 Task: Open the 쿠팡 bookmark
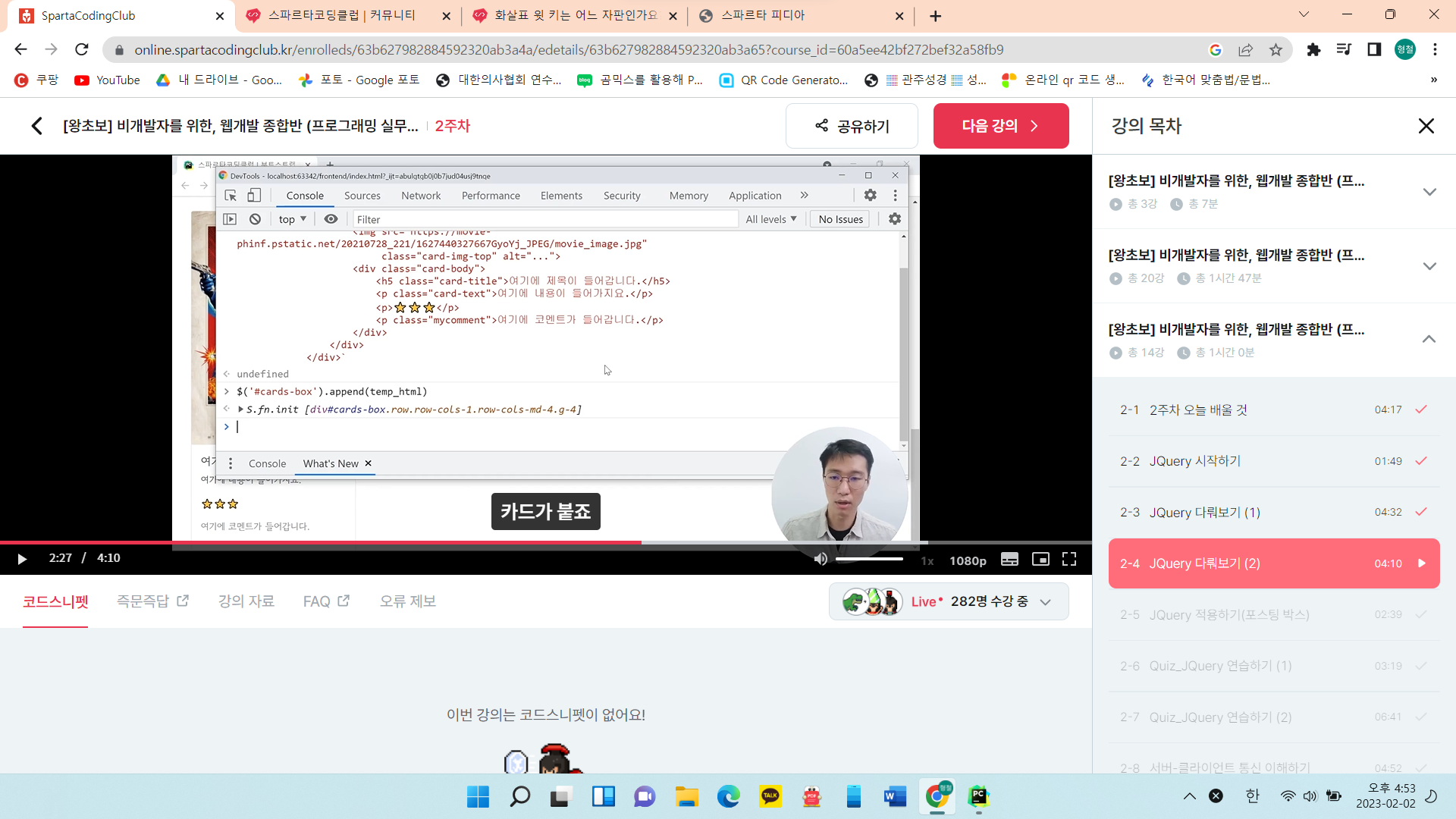click(36, 80)
